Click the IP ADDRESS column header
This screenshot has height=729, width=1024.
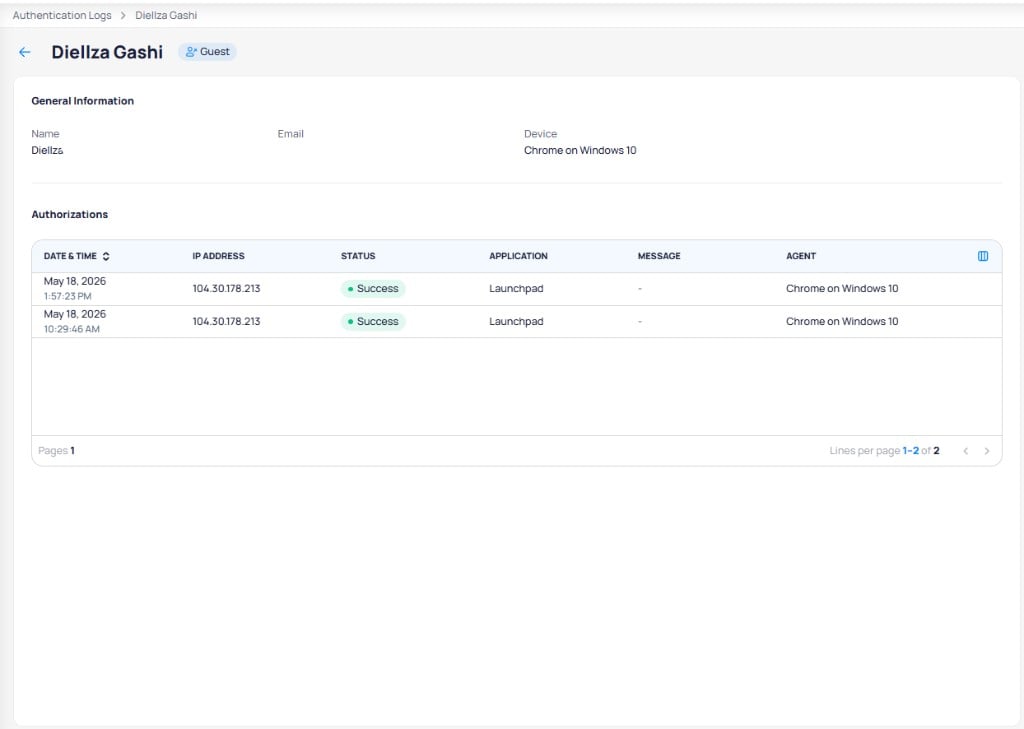coord(218,256)
